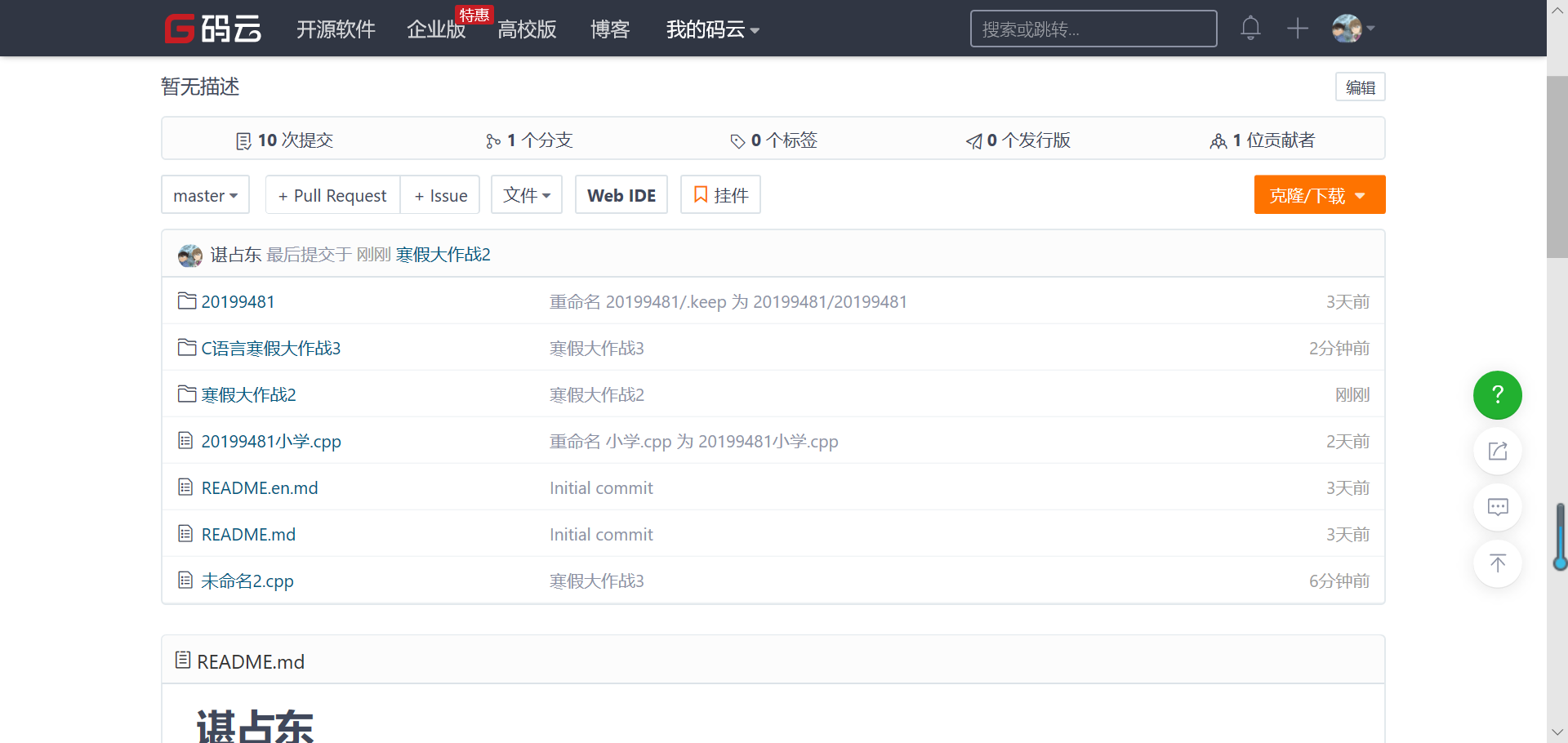Click file icon beside 未命名2.cpp
Image resolution: width=1568 pixels, height=743 pixels.
[185, 581]
